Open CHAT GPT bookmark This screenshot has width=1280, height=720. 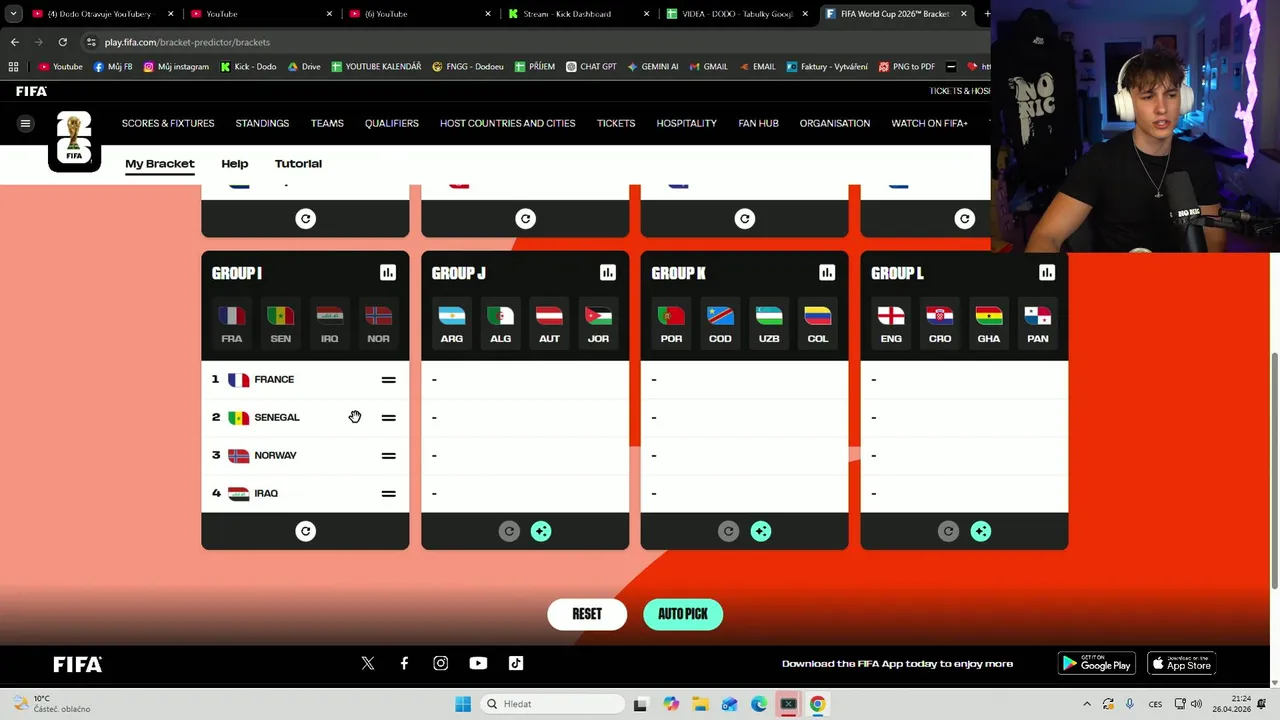[x=591, y=67]
